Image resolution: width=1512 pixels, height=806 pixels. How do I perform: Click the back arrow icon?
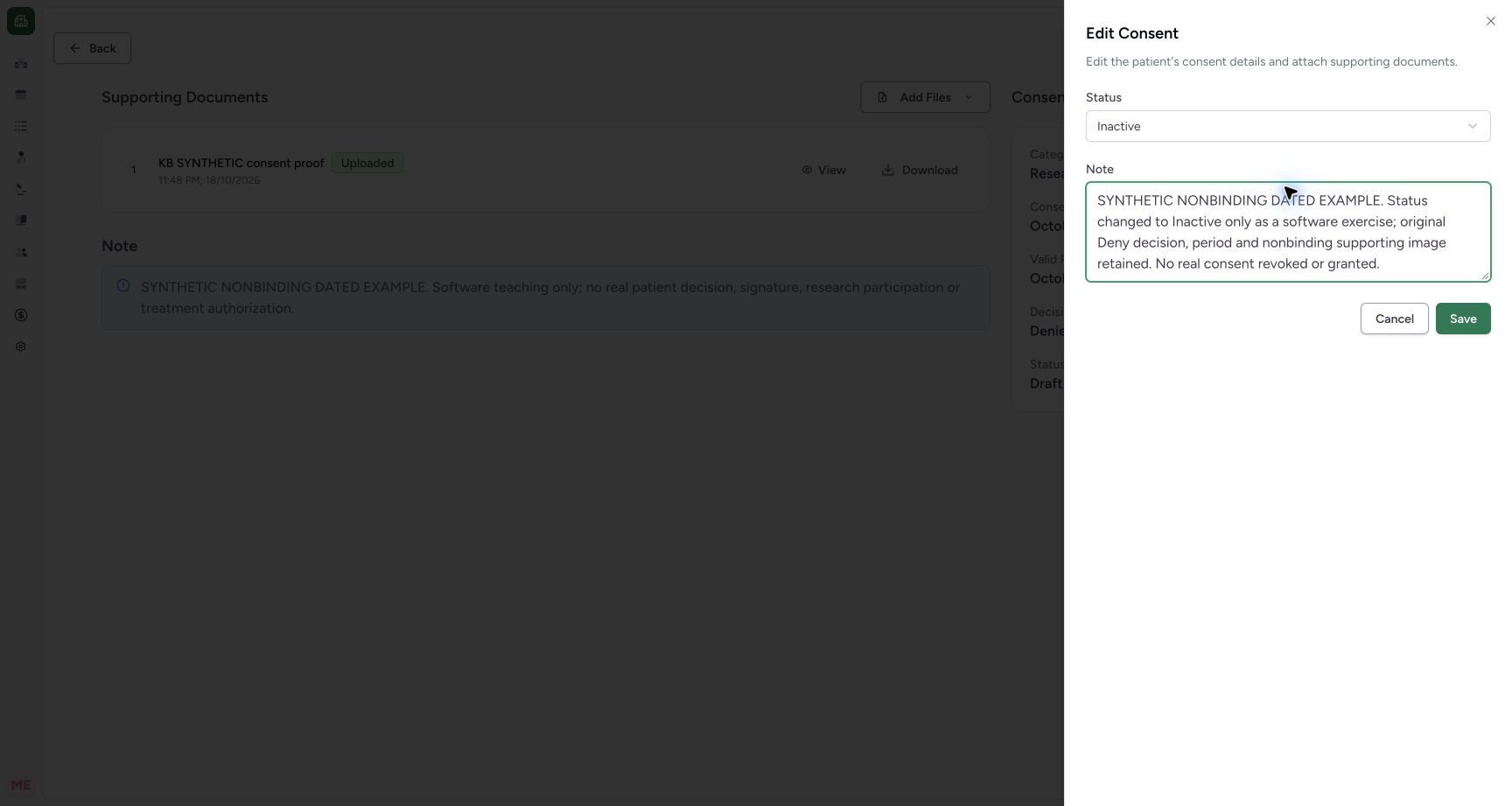(75, 48)
